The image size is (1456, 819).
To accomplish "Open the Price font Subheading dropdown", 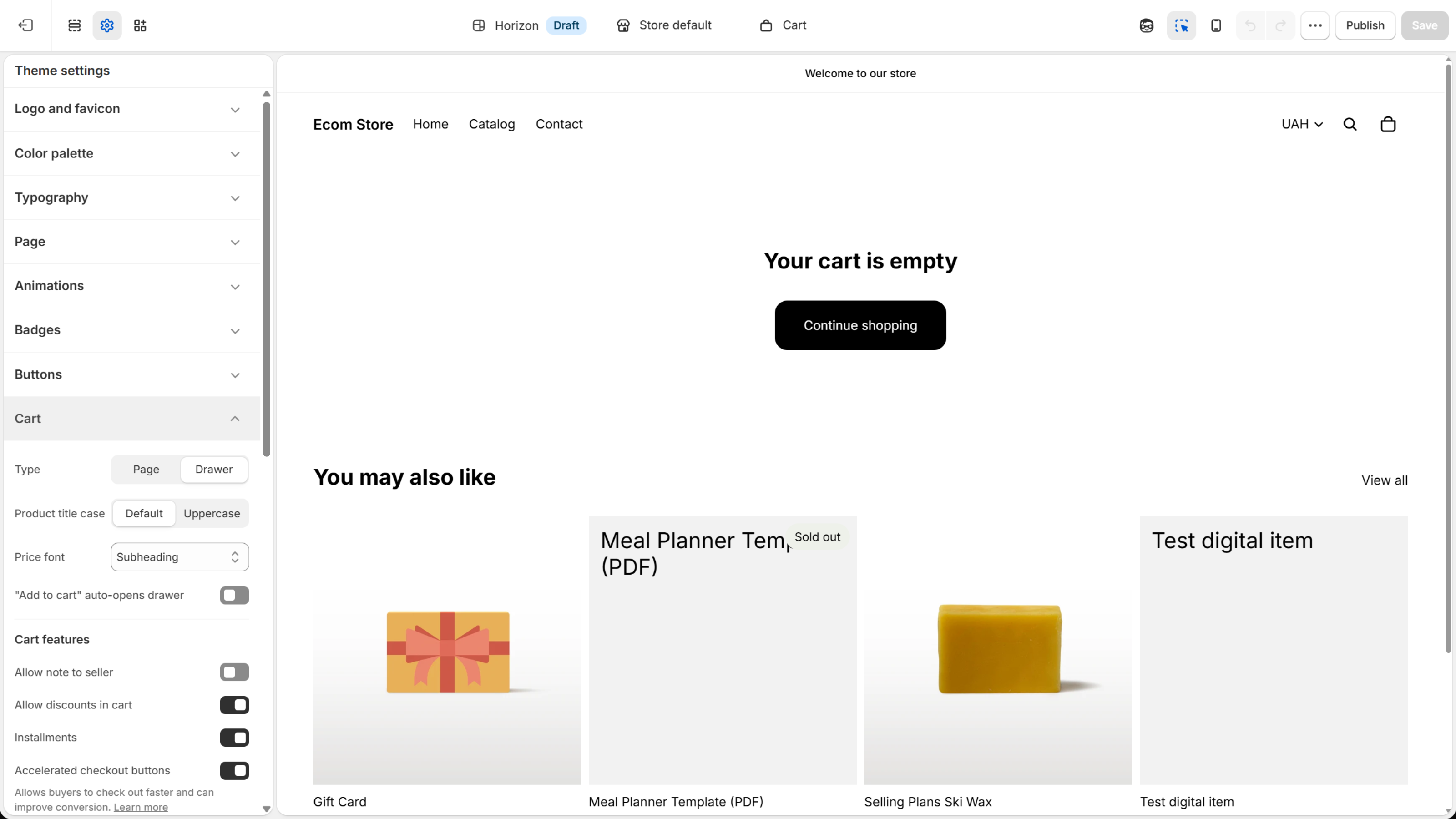I will (180, 557).
